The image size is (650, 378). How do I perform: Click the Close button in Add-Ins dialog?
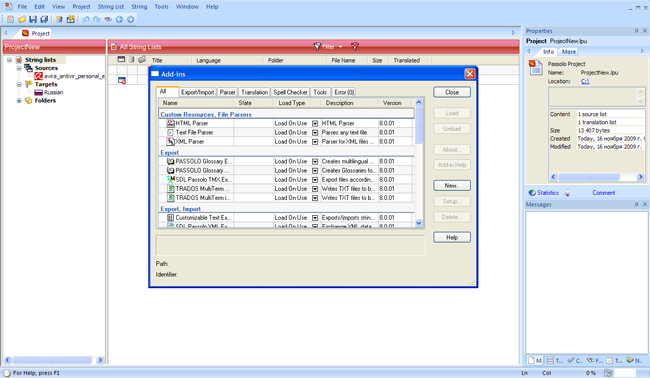point(452,92)
